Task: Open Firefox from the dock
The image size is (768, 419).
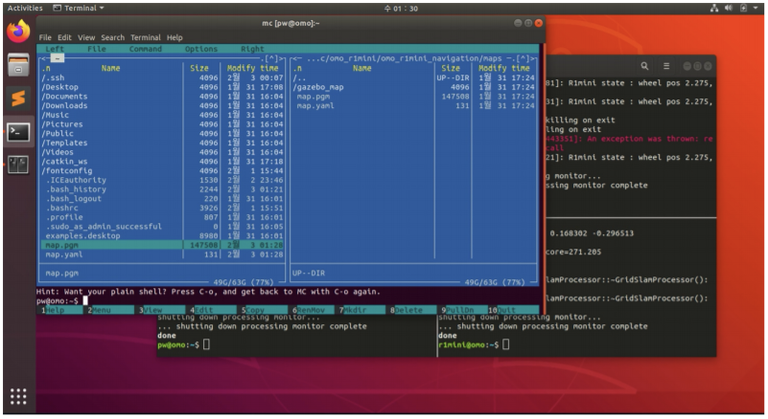Action: pos(18,32)
